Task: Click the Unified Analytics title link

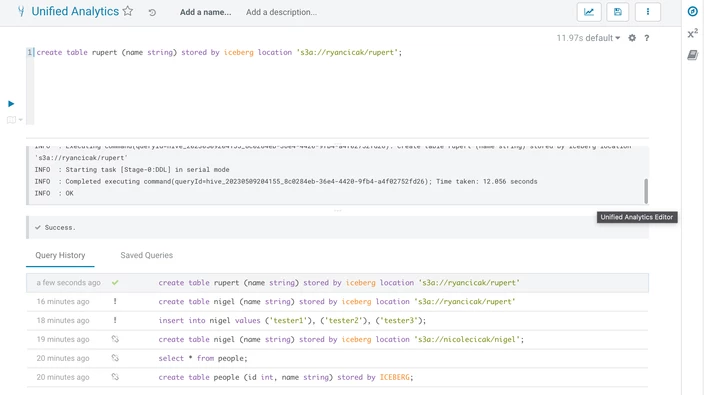Action: (75, 11)
